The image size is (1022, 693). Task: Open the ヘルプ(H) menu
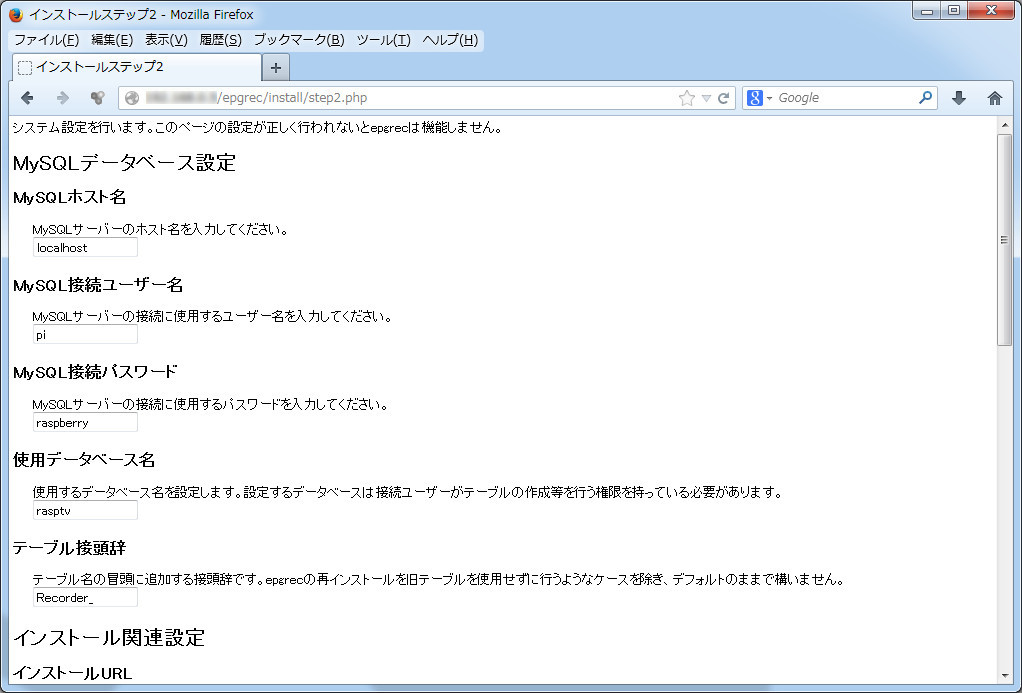450,40
